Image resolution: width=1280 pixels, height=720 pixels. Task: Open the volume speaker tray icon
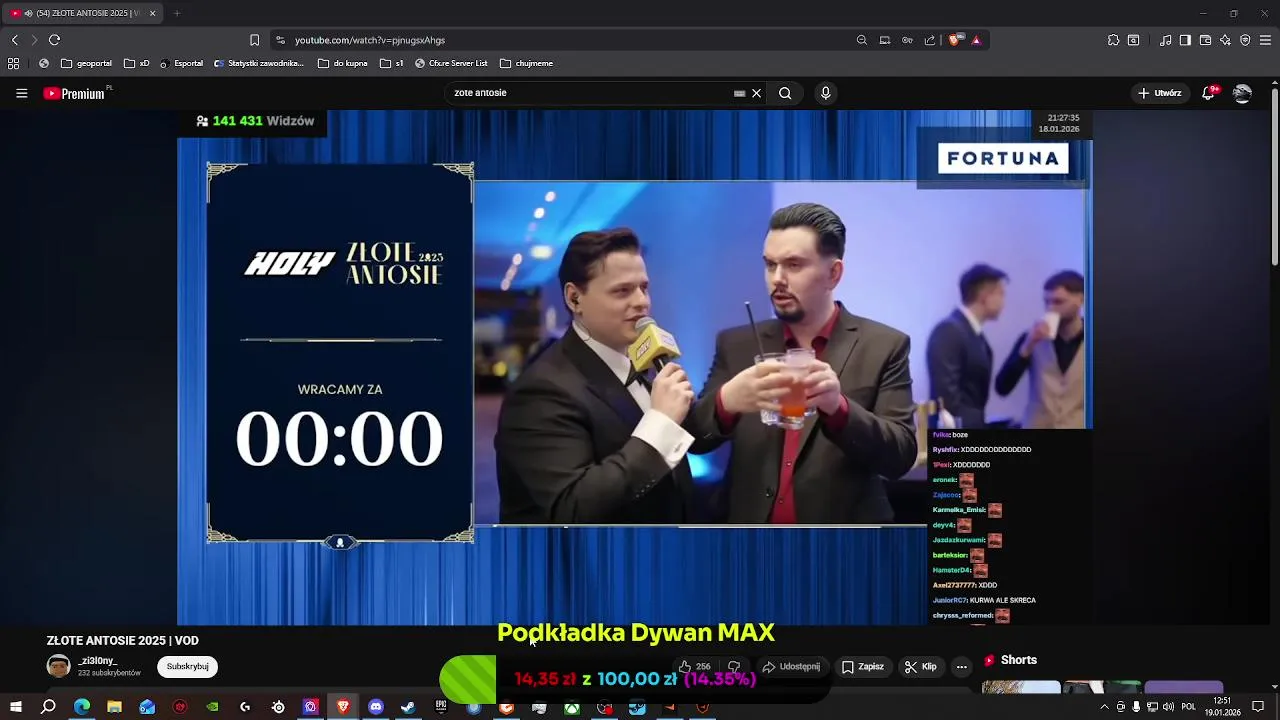[x=1168, y=707]
